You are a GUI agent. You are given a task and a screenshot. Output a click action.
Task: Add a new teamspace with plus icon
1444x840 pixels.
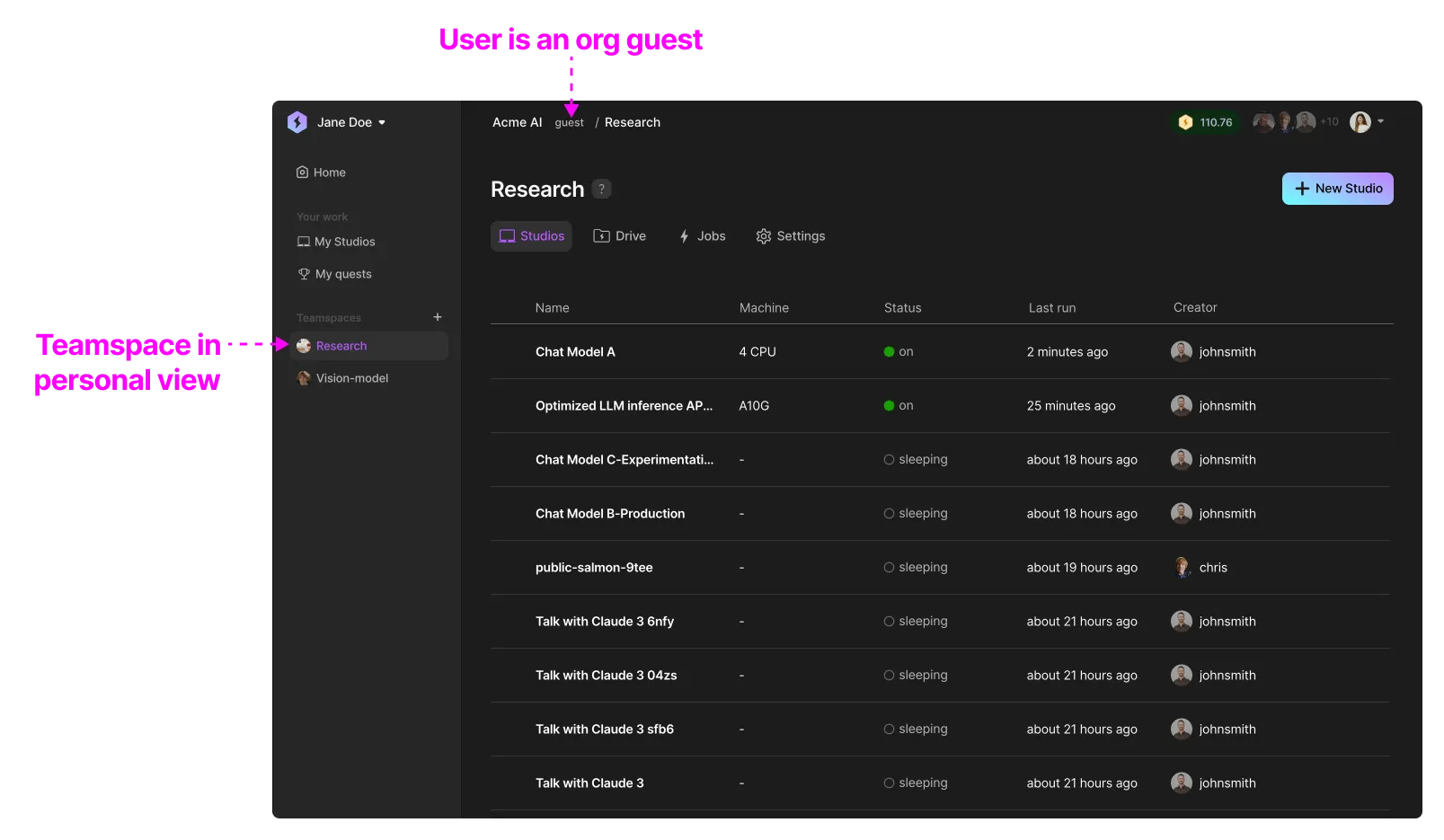point(438,317)
